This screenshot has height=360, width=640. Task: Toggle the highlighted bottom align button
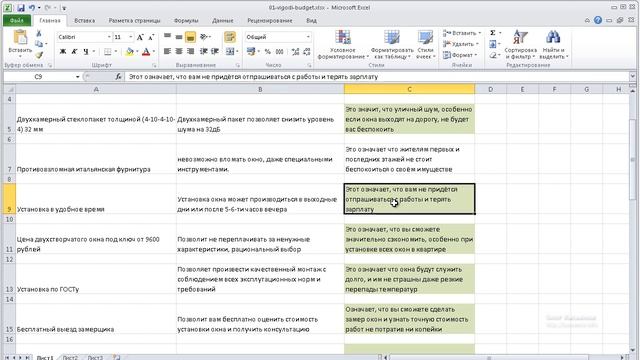[190, 37]
